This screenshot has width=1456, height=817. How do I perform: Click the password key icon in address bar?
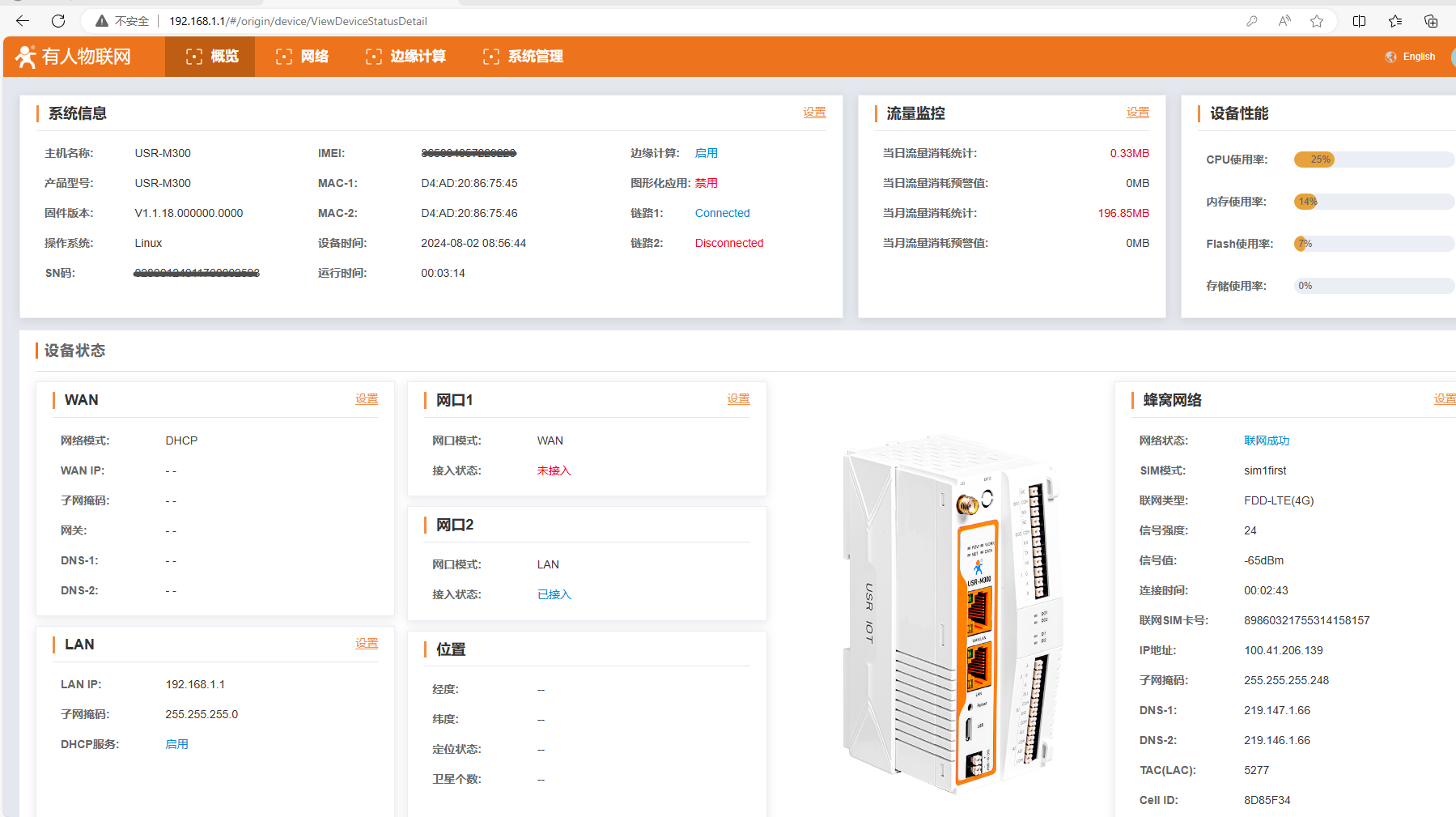pyautogui.click(x=1252, y=21)
